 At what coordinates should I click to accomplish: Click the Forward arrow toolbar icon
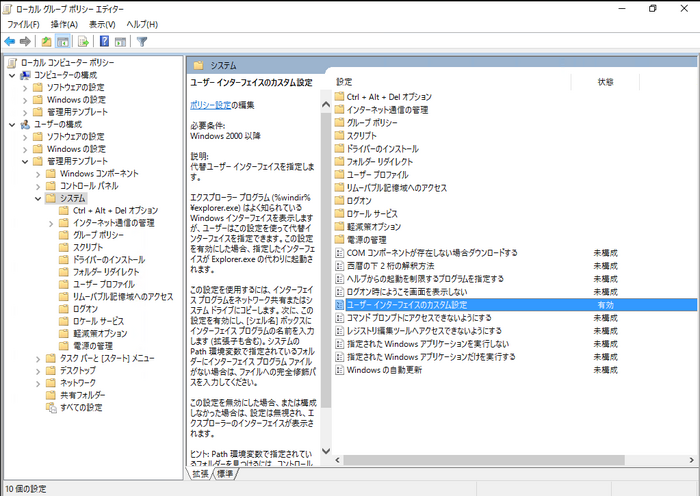tap(25, 42)
